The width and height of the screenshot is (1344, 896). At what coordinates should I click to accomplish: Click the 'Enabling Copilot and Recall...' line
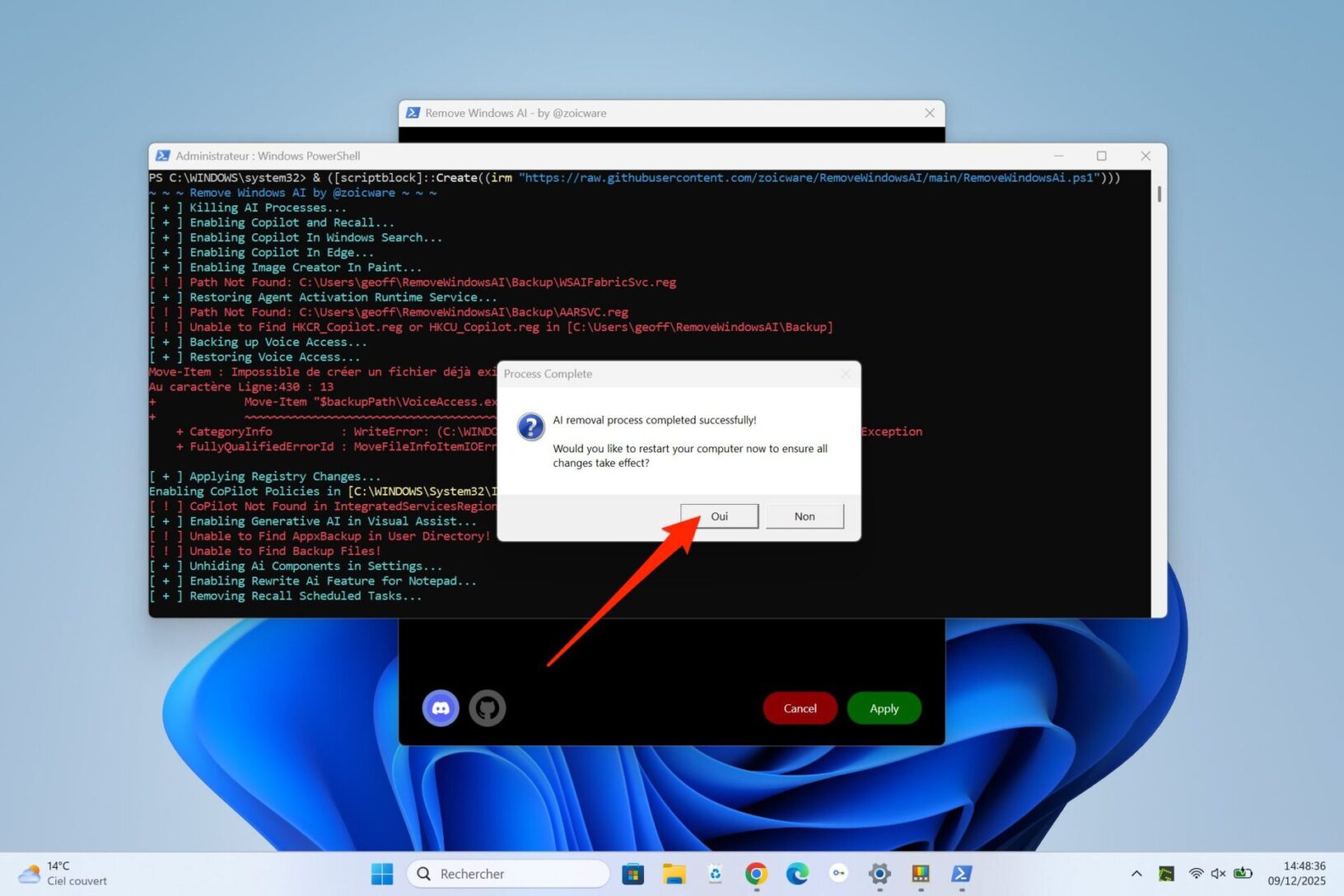pyautogui.click(x=271, y=222)
